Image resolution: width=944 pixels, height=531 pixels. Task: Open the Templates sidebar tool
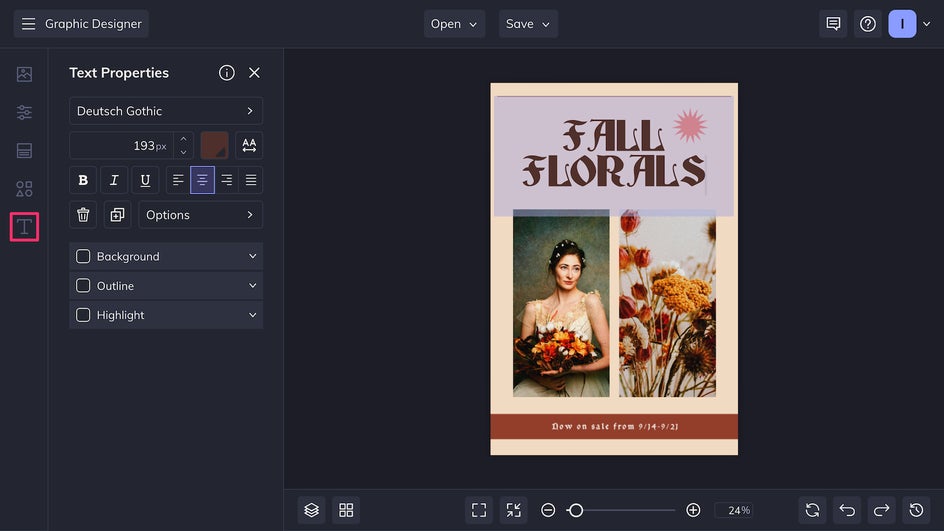24,151
